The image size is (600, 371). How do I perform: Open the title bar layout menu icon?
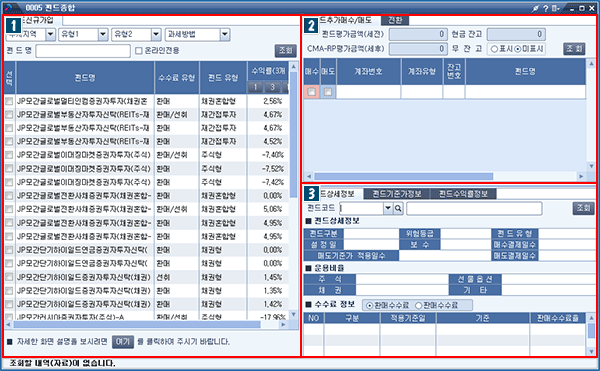click(x=555, y=8)
